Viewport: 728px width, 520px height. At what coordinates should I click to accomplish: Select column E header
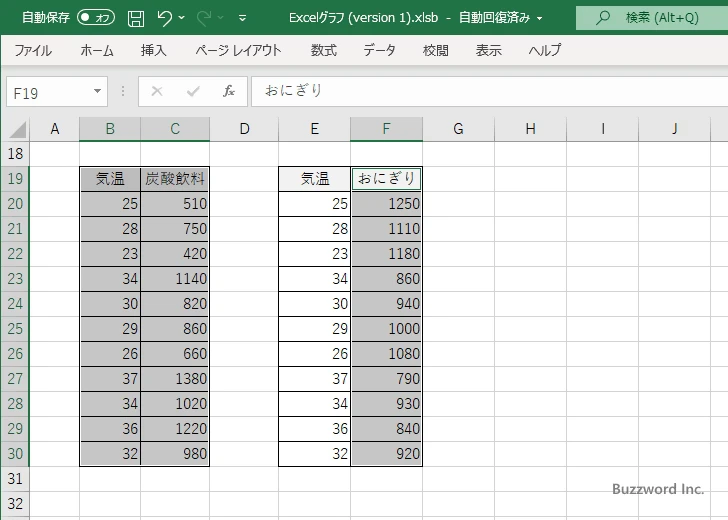[314, 129]
